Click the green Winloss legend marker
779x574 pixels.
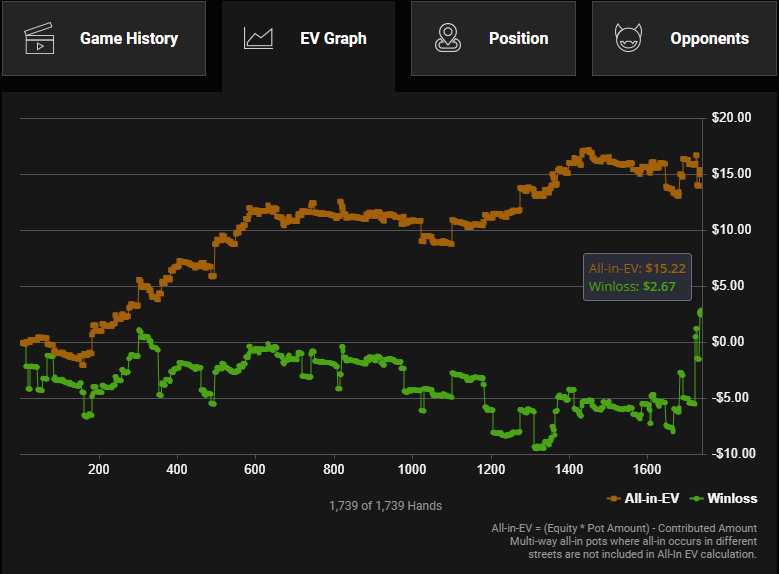tap(697, 498)
